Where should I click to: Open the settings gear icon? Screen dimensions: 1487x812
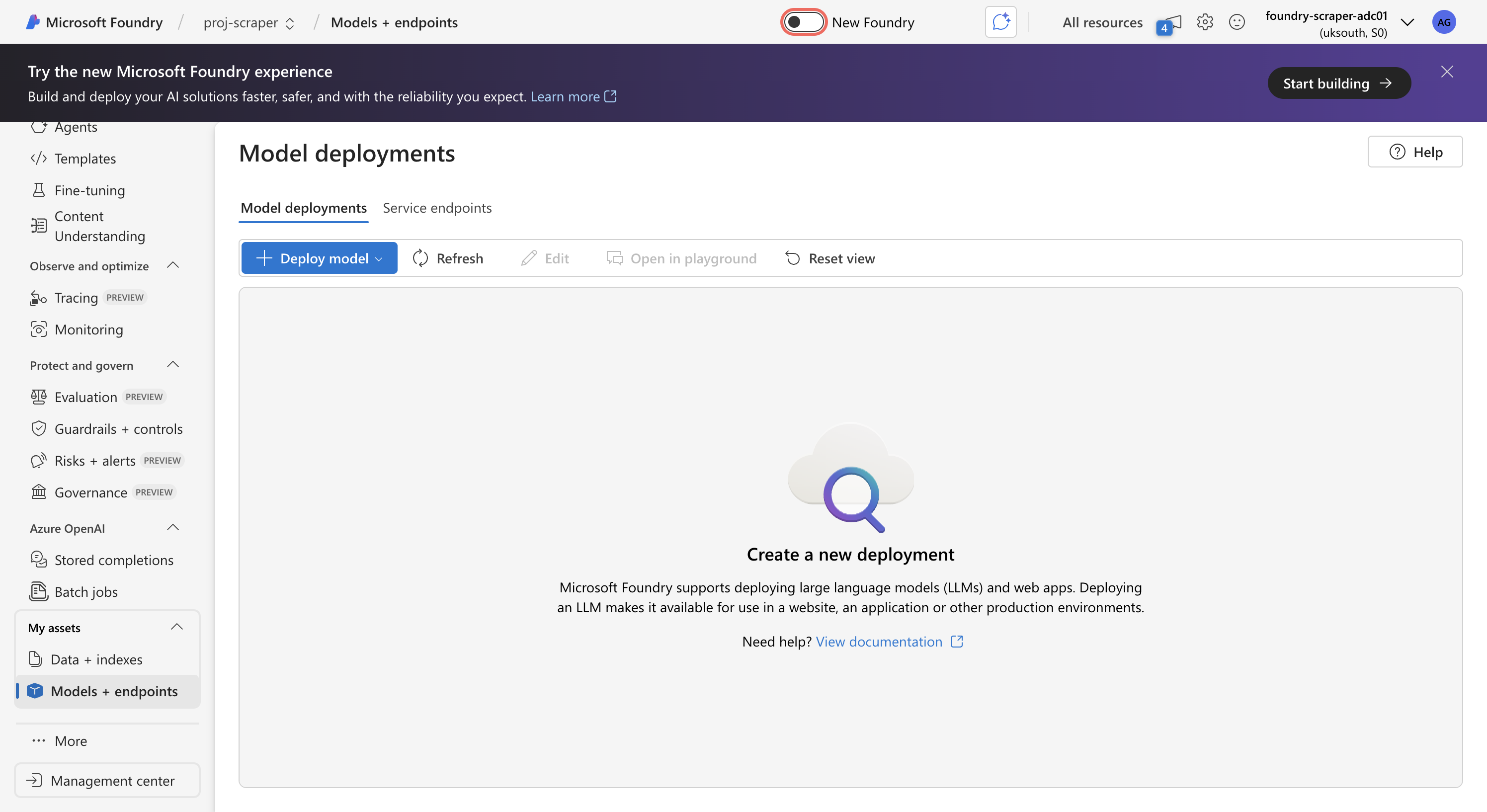tap(1205, 22)
